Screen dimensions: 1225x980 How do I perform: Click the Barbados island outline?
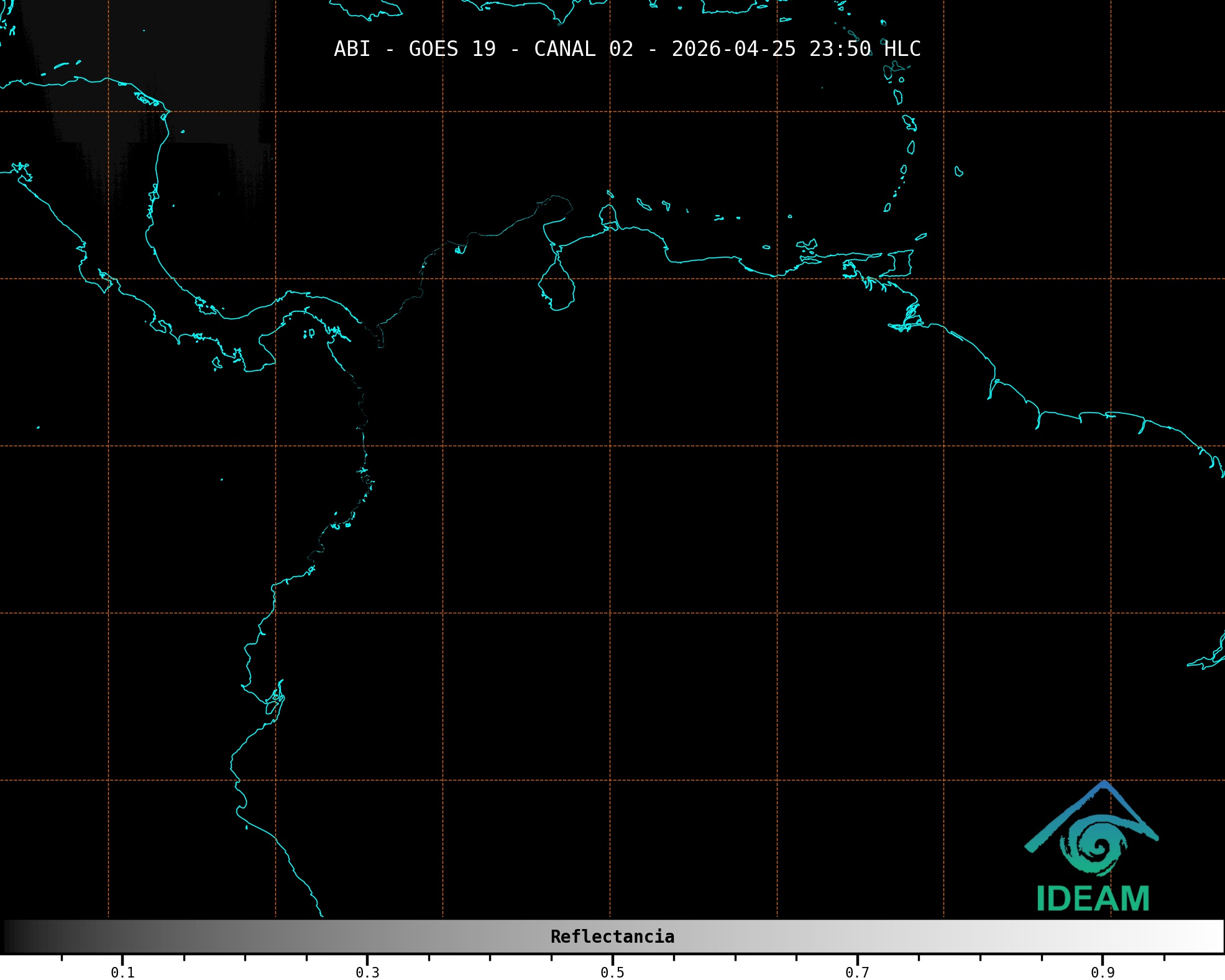pyautogui.click(x=959, y=172)
